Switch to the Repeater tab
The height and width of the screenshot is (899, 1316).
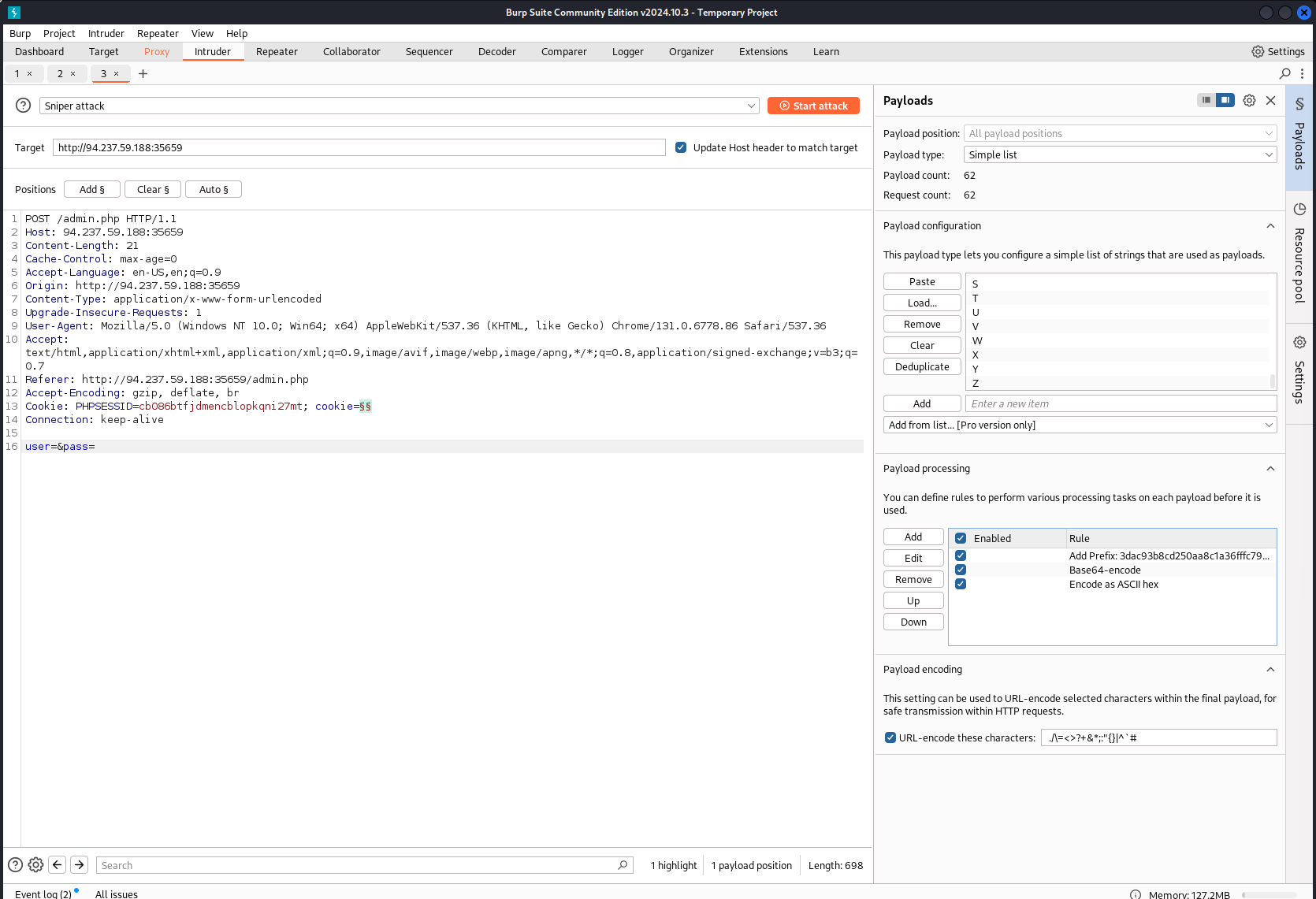tap(277, 51)
